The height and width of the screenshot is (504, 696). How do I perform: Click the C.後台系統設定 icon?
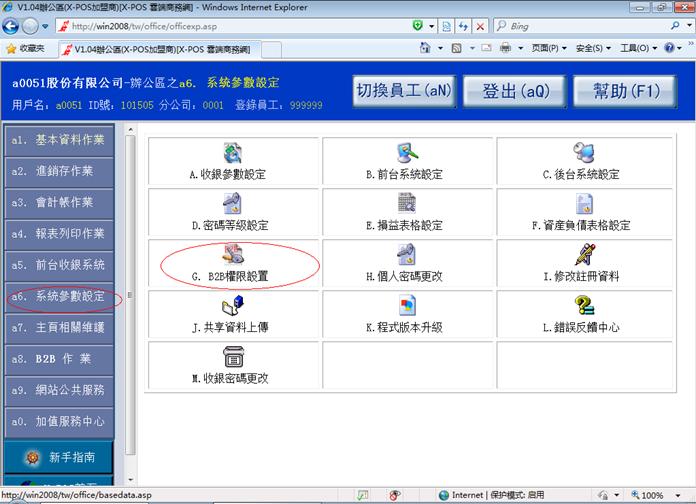coord(582,153)
